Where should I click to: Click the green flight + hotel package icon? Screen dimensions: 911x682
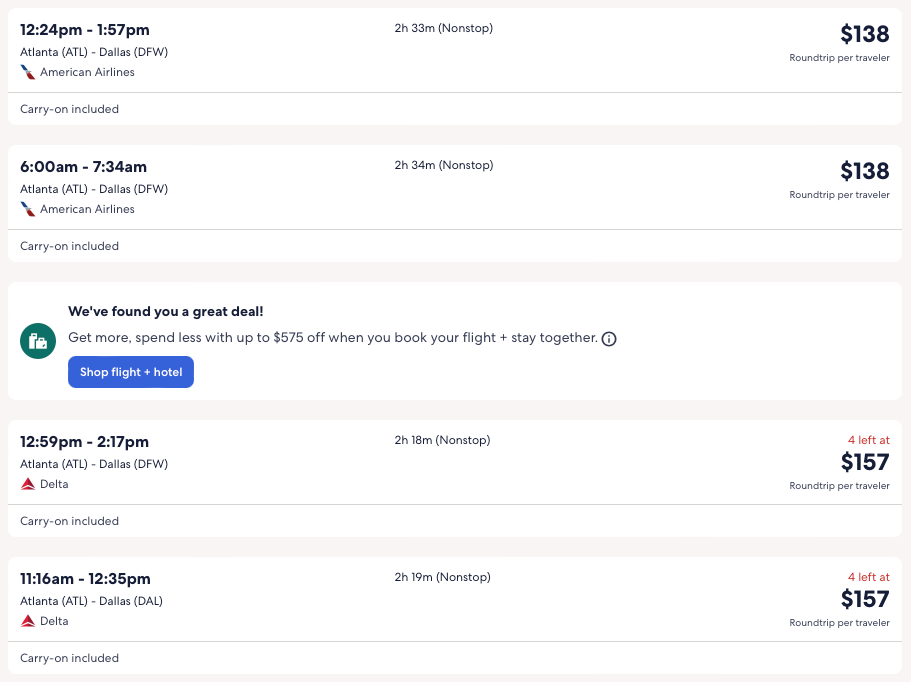(x=38, y=341)
